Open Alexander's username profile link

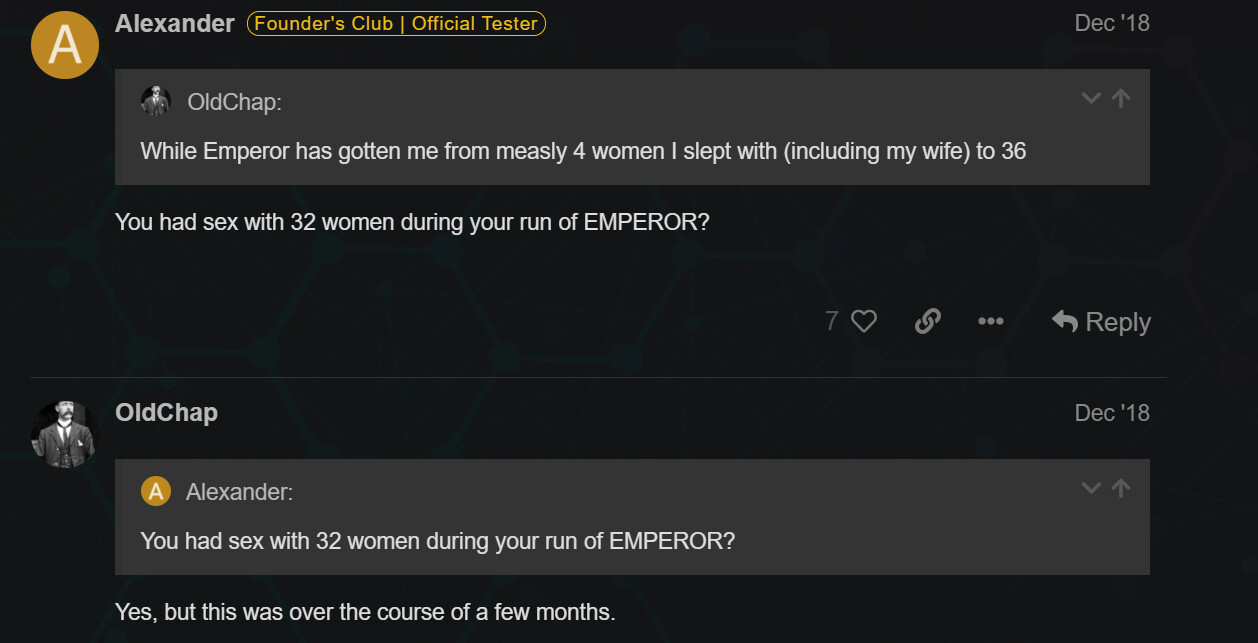pyautogui.click(x=175, y=23)
